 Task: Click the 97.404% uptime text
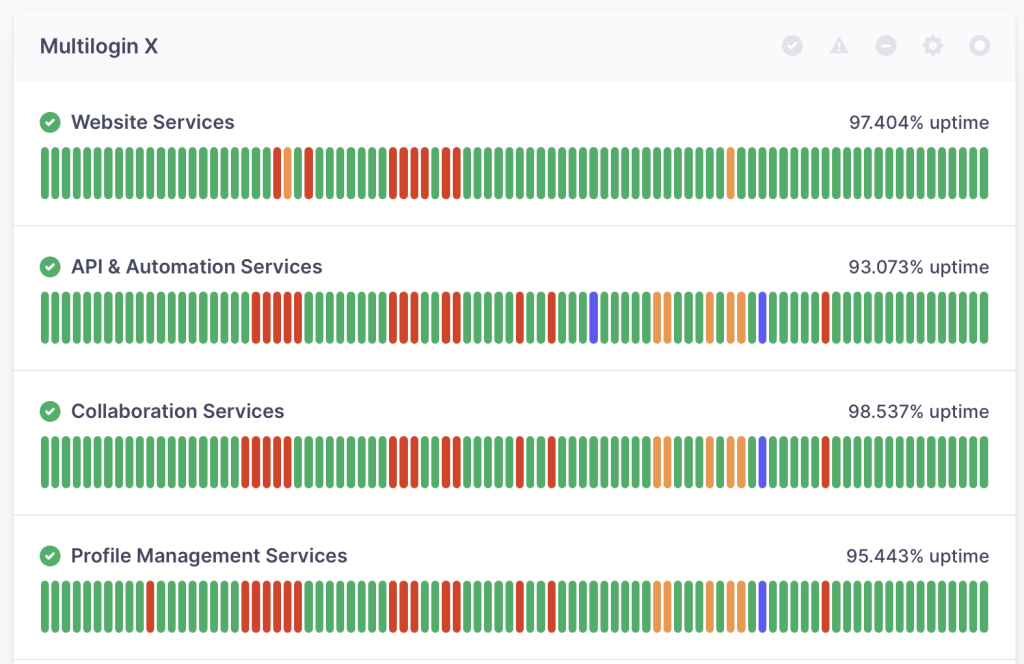918,123
